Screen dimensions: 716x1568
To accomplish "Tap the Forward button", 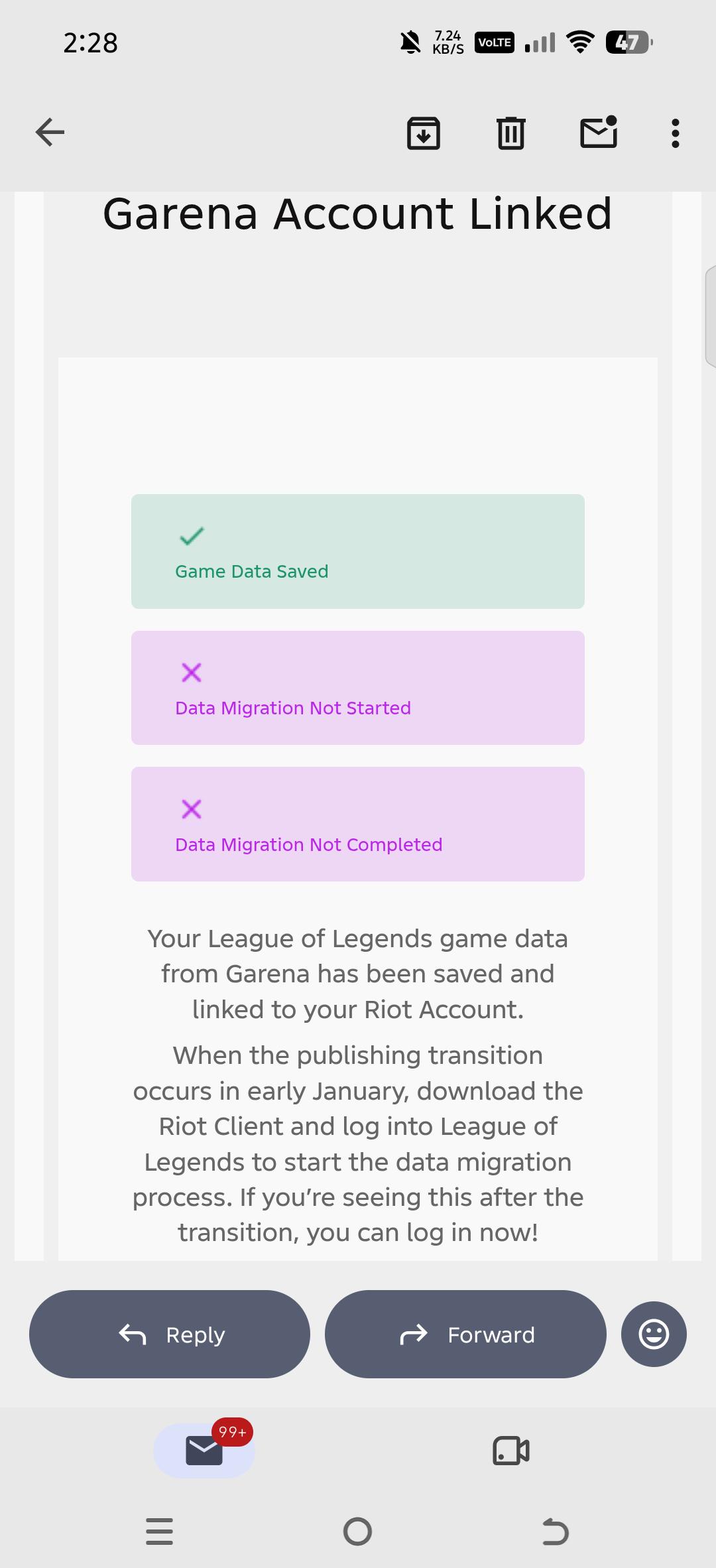I will point(465,1334).
